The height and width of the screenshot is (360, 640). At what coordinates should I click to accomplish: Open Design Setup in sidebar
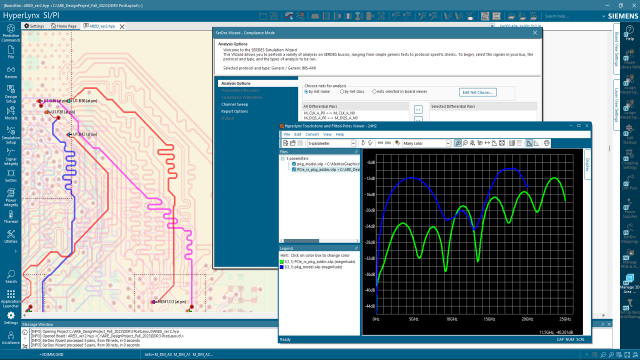(11, 94)
